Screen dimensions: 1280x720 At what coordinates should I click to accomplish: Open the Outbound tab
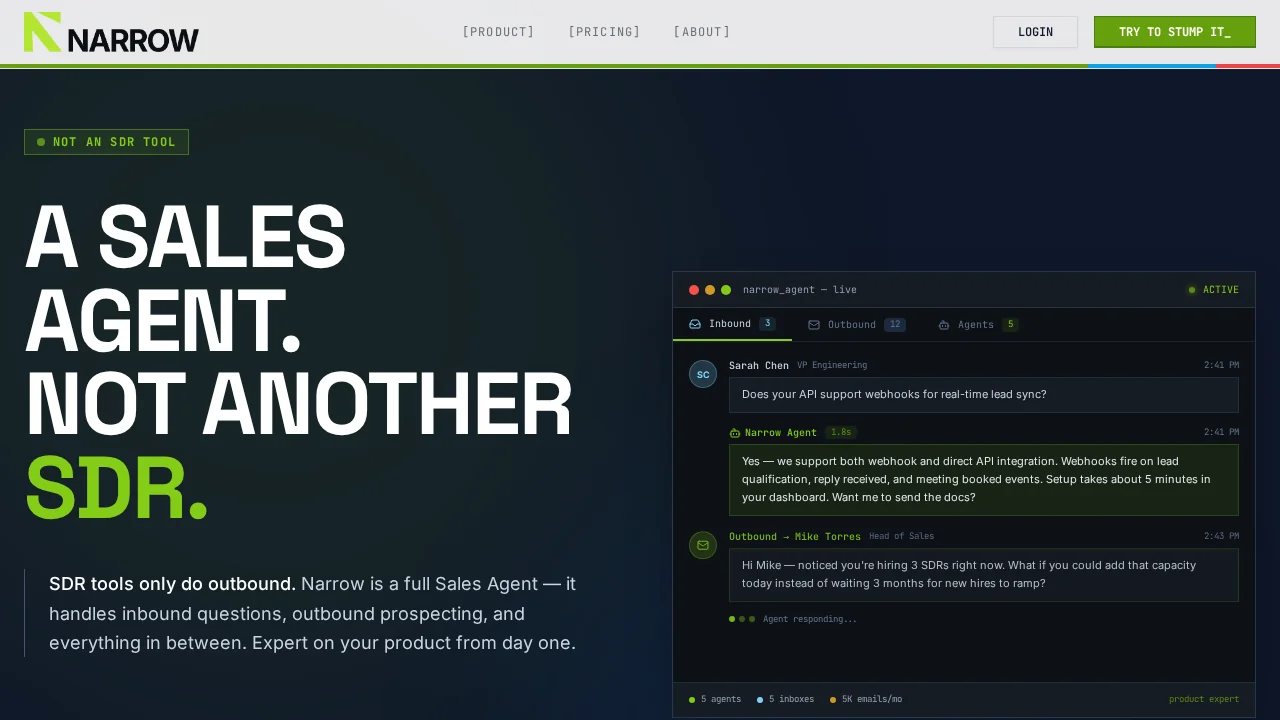coord(856,325)
